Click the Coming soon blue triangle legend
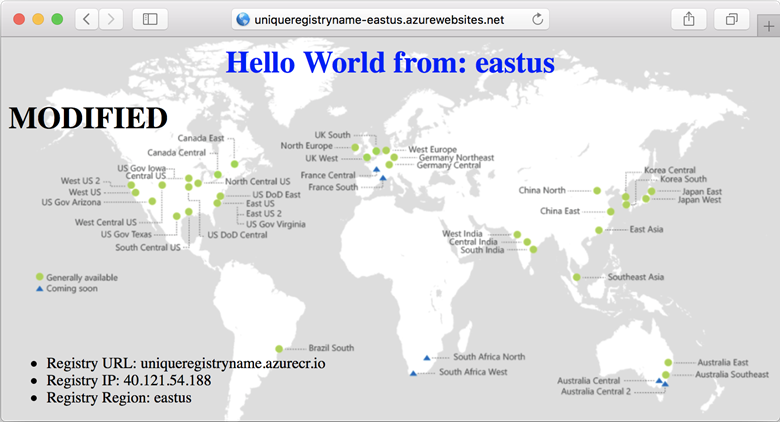This screenshot has width=780, height=422. click(x=40, y=289)
